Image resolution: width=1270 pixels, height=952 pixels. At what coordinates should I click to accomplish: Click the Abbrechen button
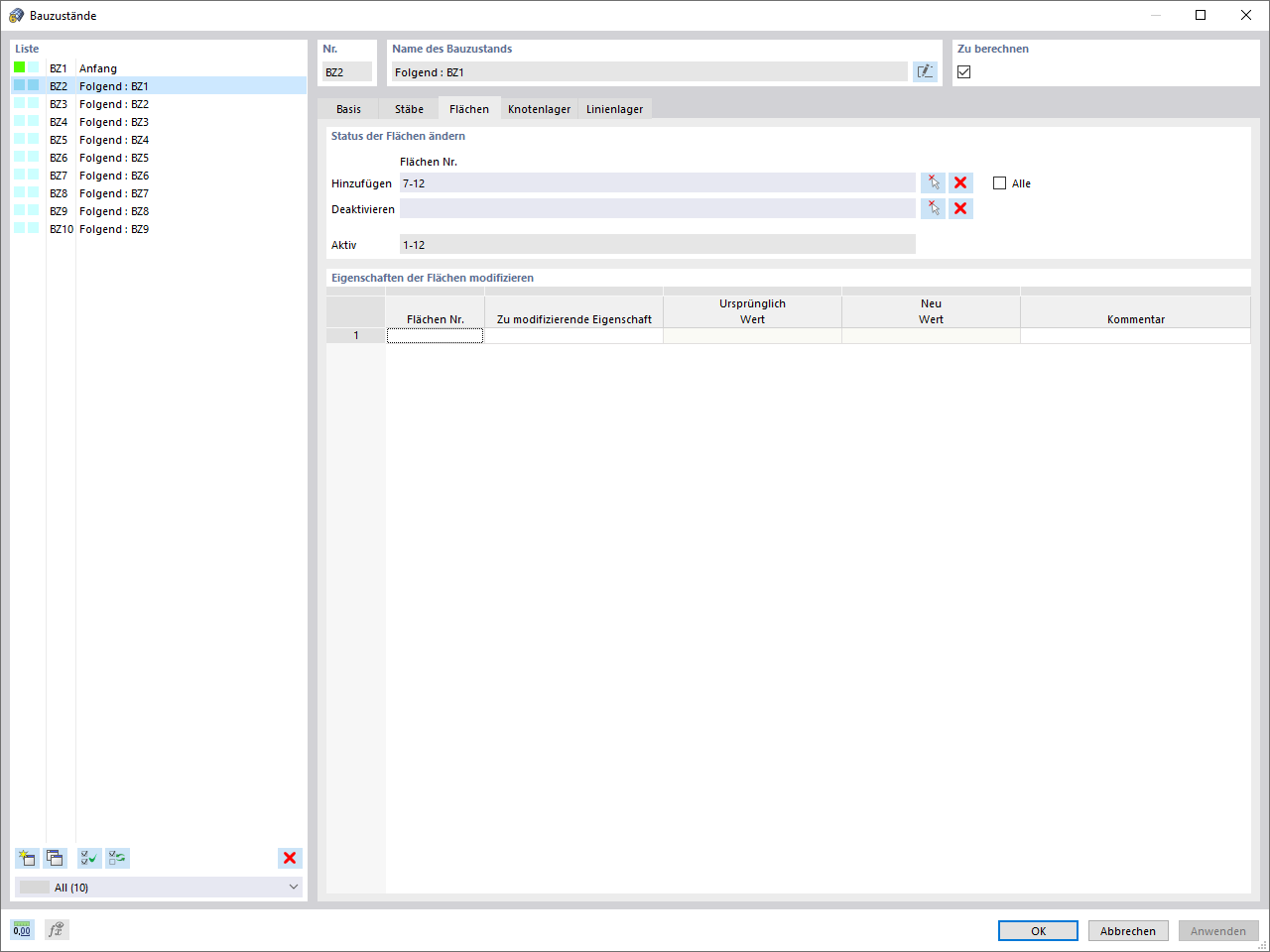pyautogui.click(x=1128, y=931)
